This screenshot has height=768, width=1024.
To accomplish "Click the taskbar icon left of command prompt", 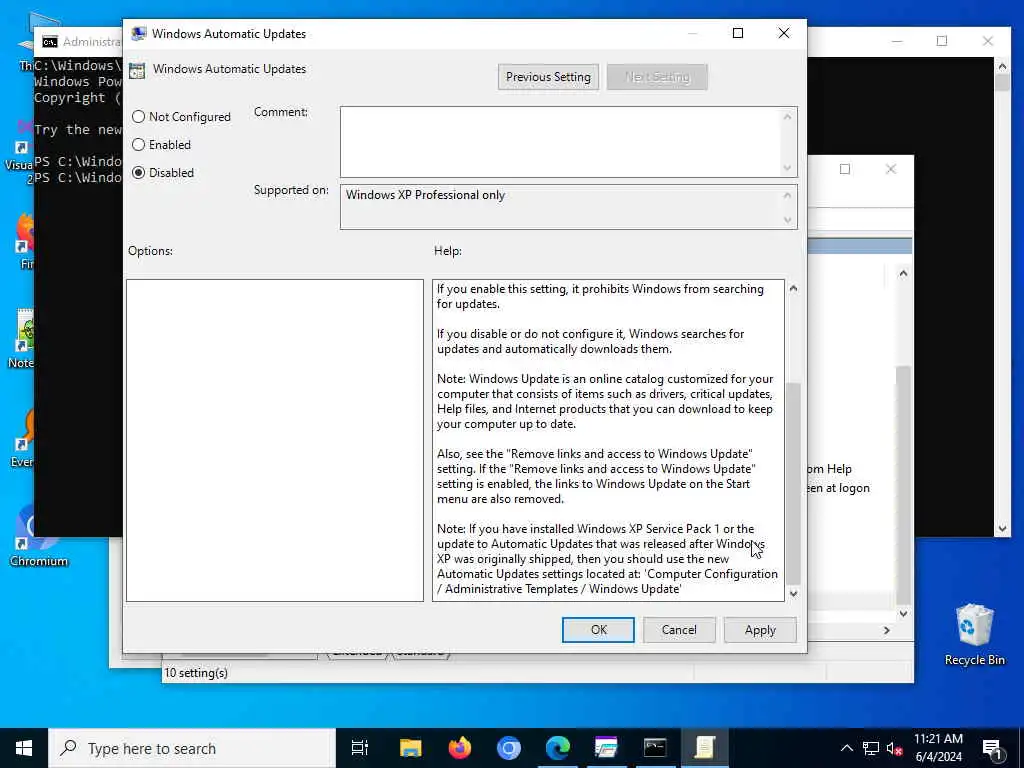I will click(606, 748).
